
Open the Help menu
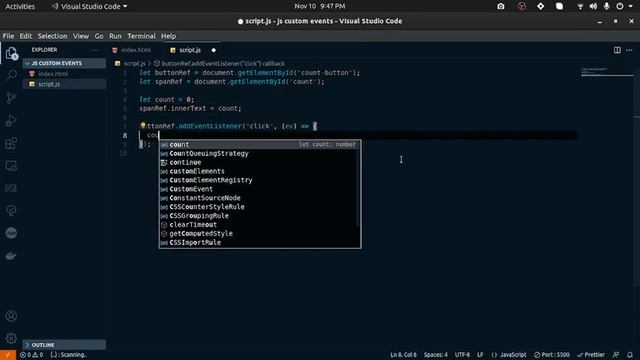(168, 36)
